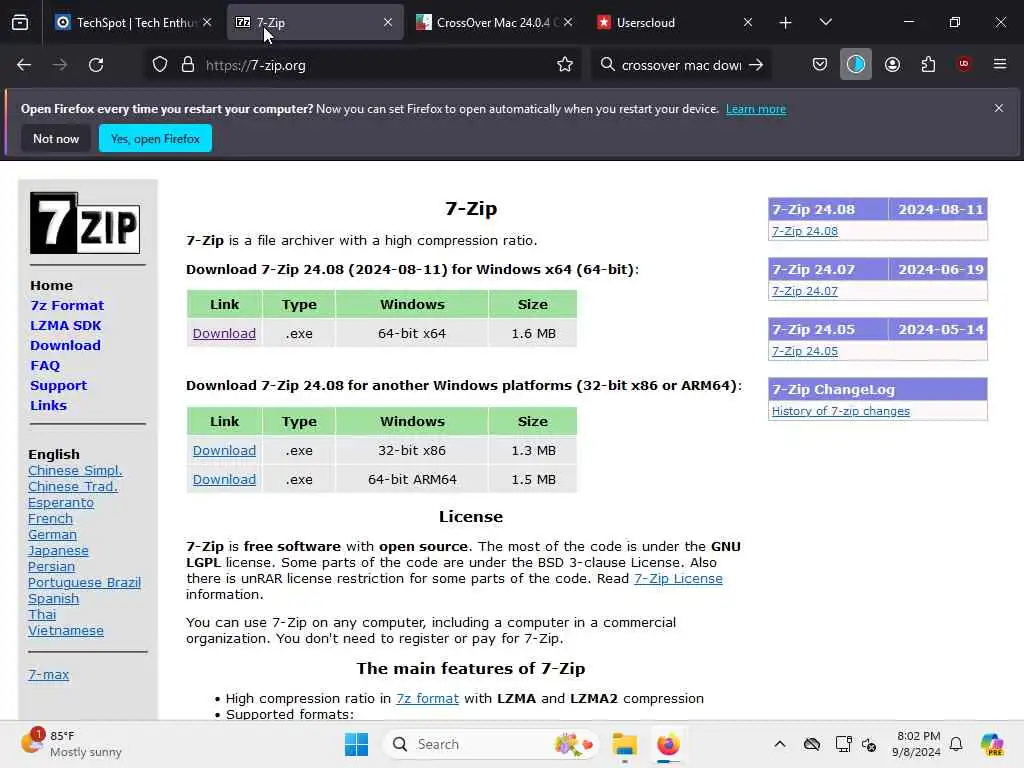Open the 7-Zip License link
This screenshot has height=768, width=1024.
tap(678, 579)
